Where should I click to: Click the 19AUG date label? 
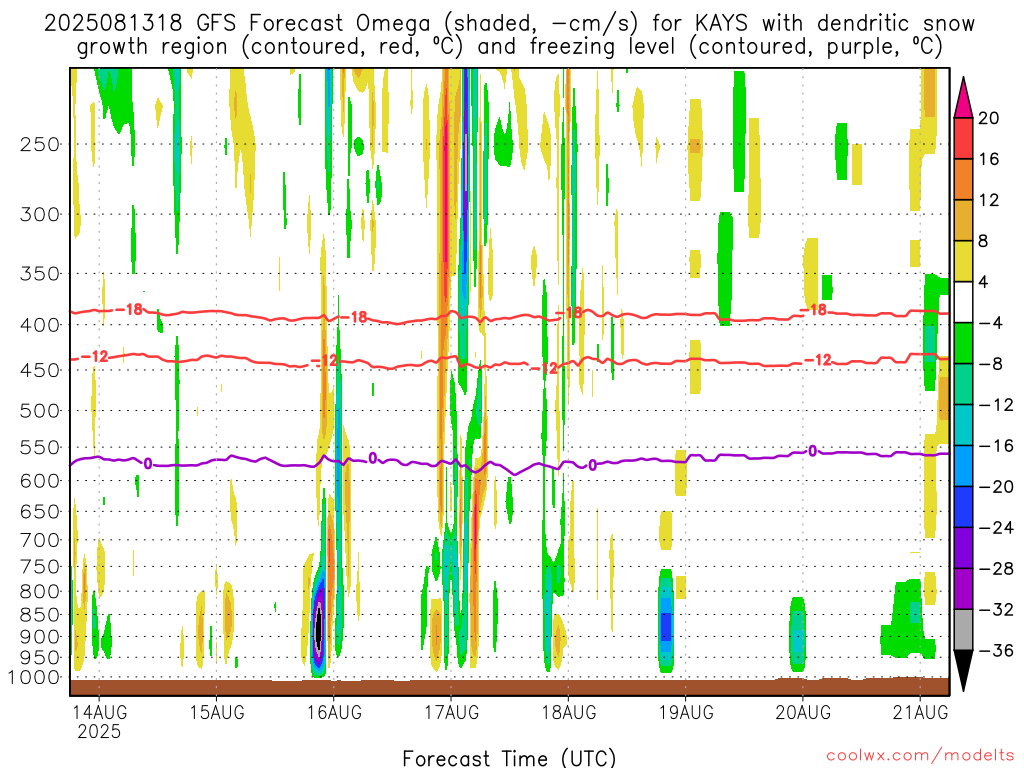pyautogui.click(x=686, y=712)
